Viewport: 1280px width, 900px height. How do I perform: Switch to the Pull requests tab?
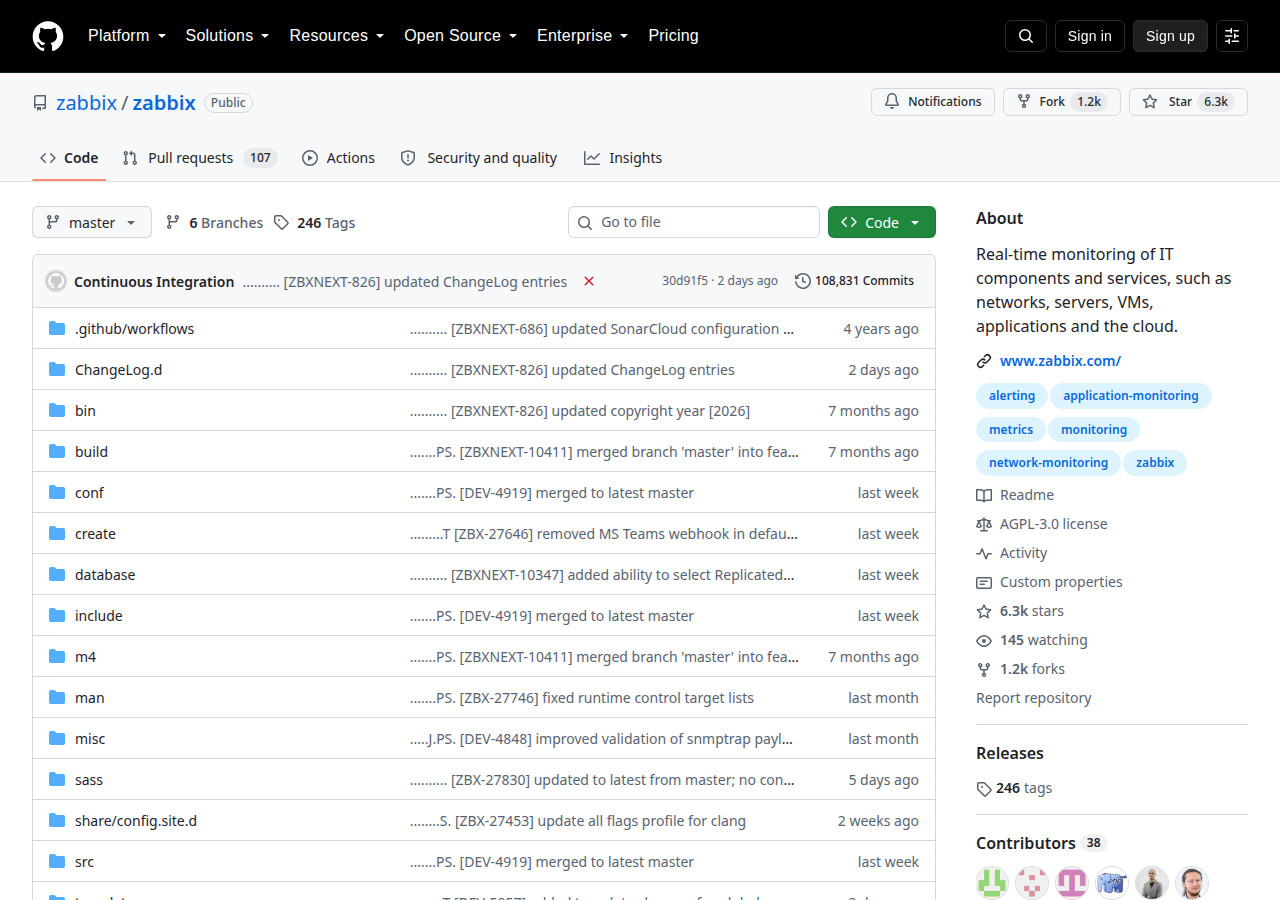click(199, 158)
